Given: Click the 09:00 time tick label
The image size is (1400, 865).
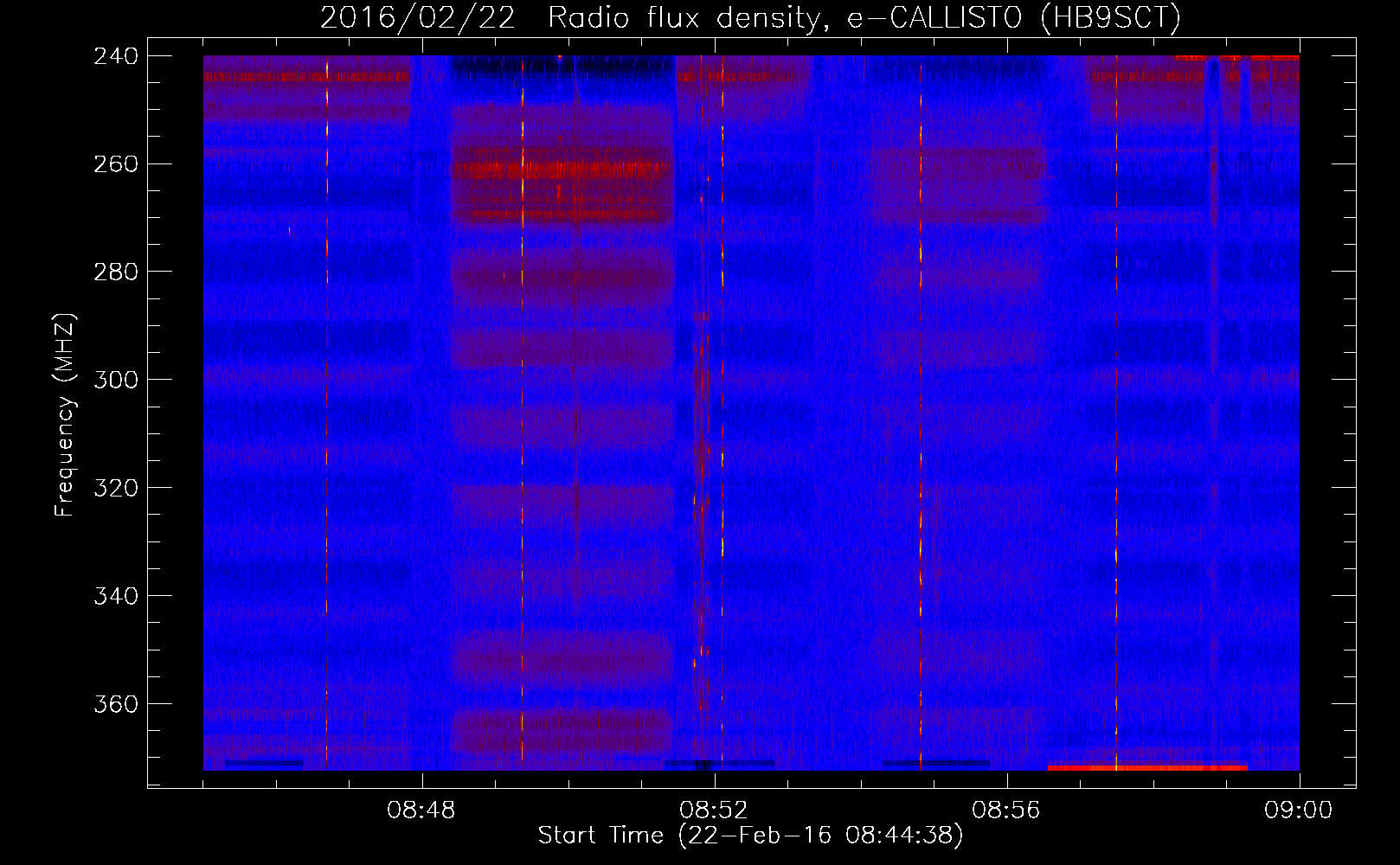Looking at the screenshot, I should [x=1299, y=811].
